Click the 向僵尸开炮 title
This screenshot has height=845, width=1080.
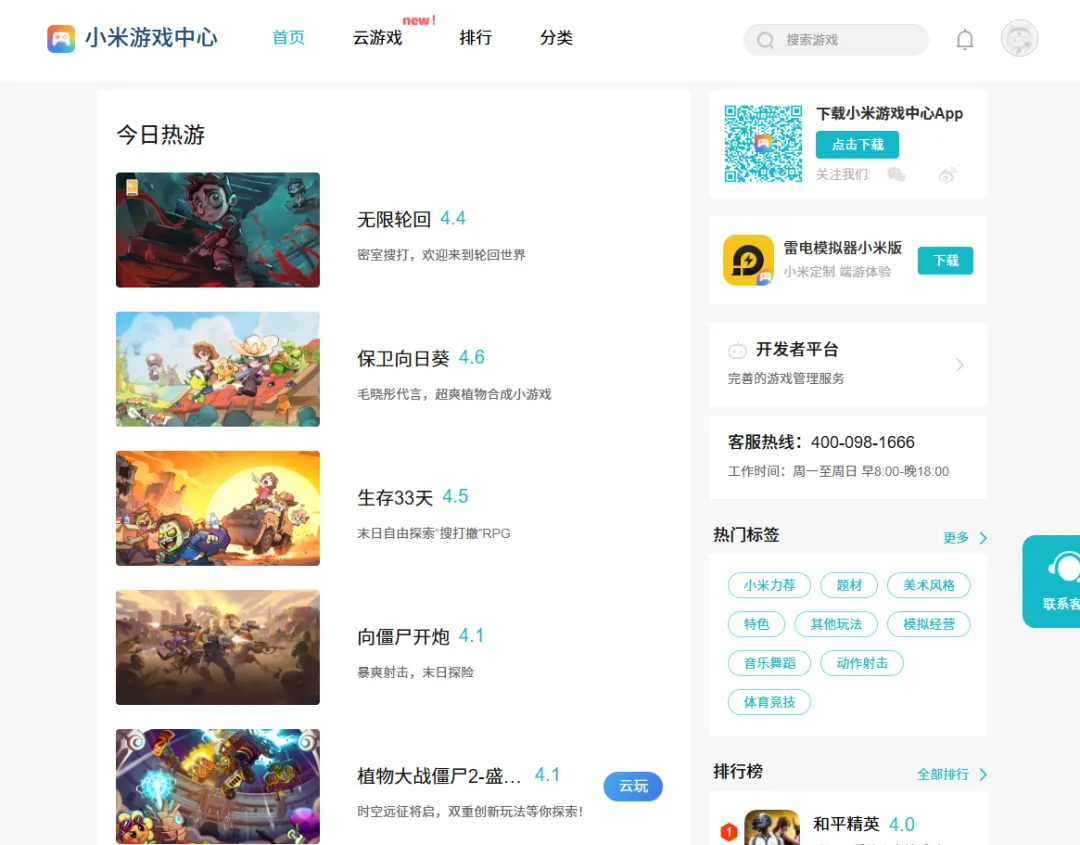(x=403, y=636)
